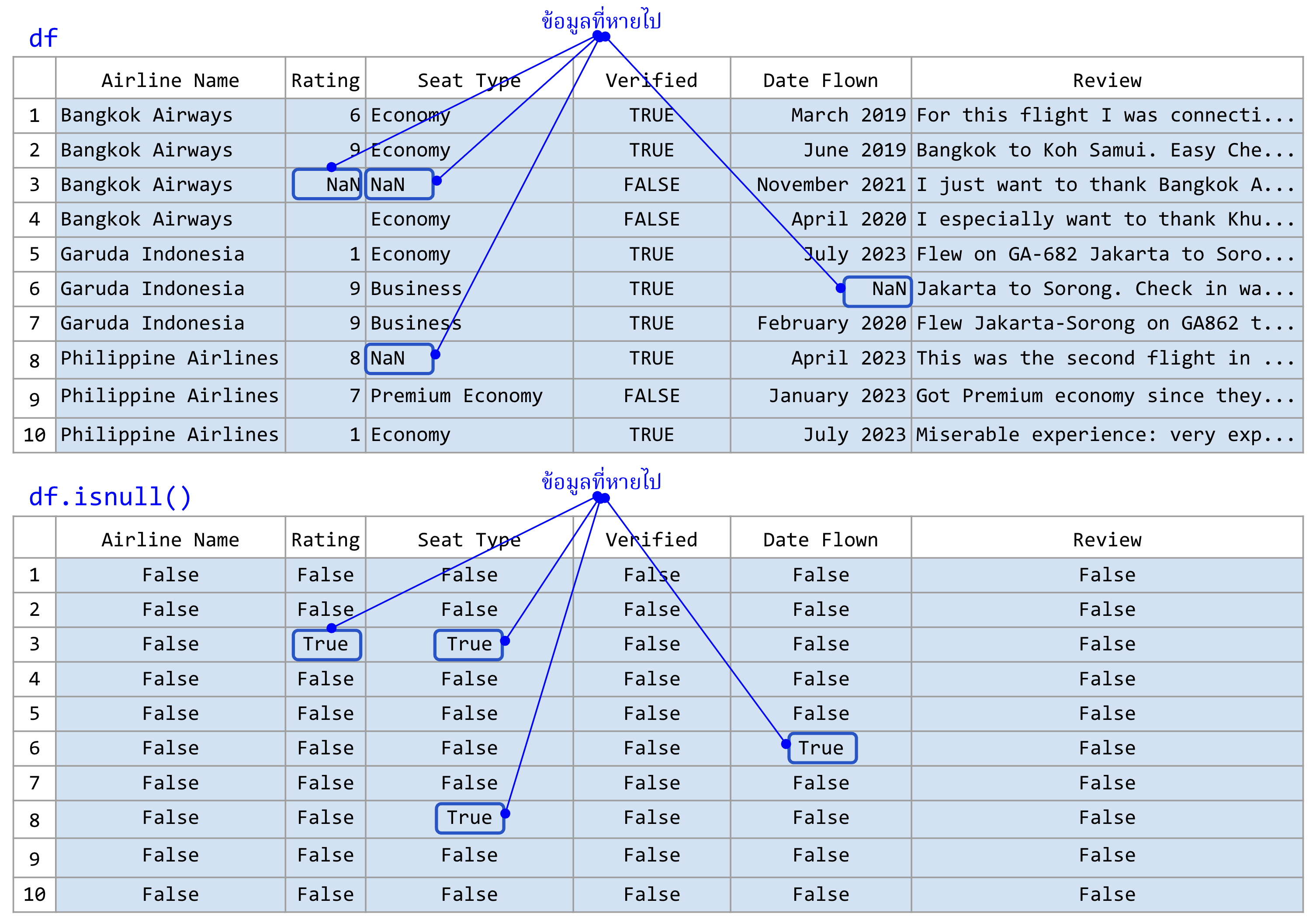Click index number 4 in df table

pos(35,219)
